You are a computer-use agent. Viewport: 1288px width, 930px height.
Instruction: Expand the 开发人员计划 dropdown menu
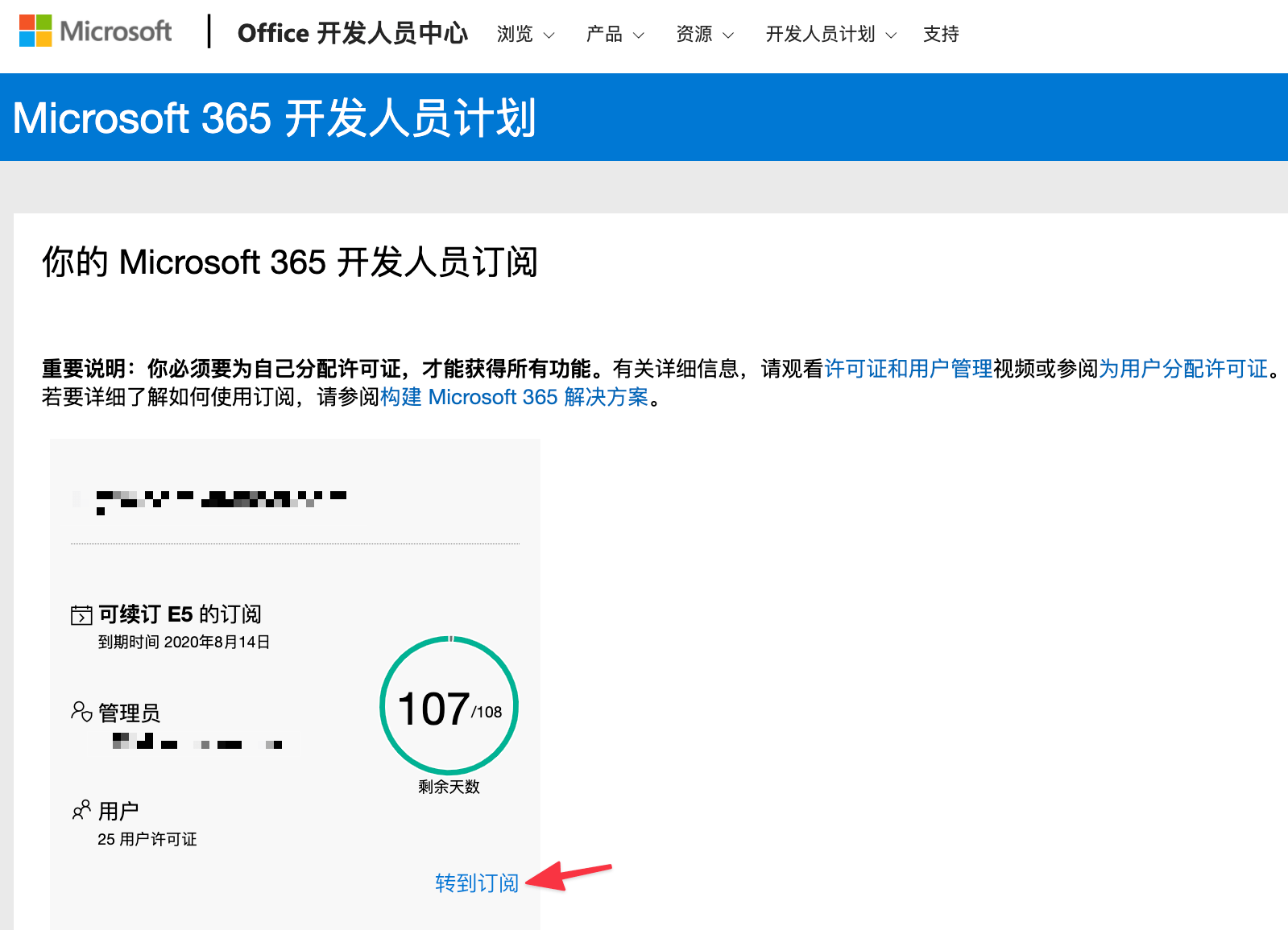[830, 34]
